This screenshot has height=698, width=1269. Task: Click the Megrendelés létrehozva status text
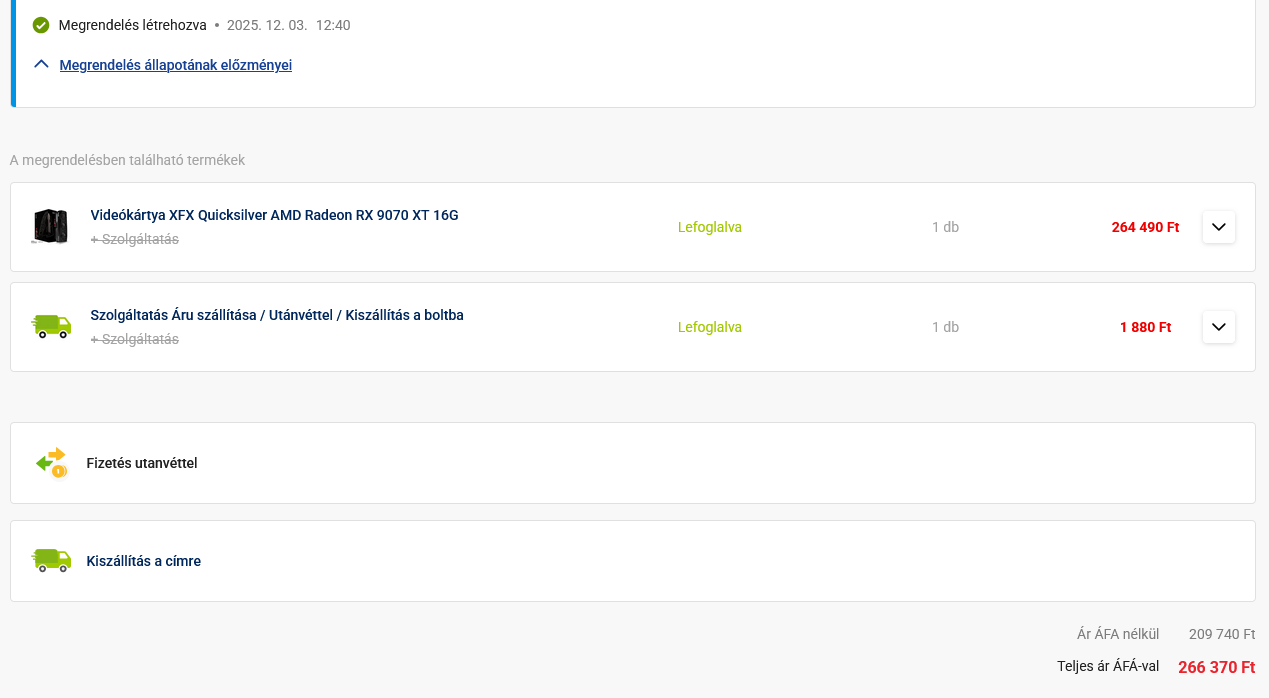coord(133,25)
